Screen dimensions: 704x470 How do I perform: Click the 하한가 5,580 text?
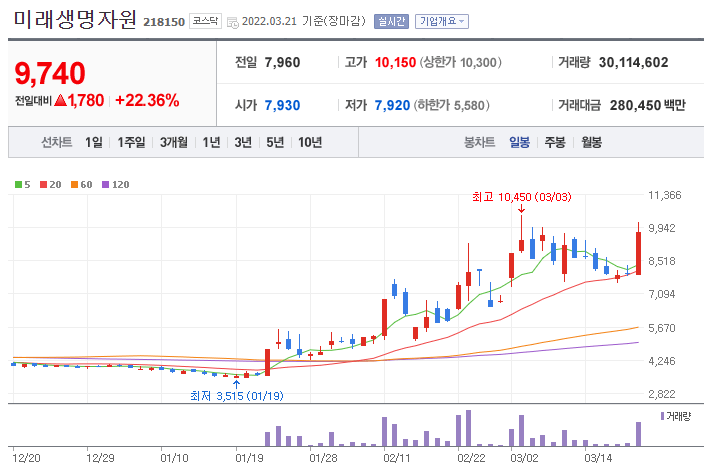click(x=452, y=105)
